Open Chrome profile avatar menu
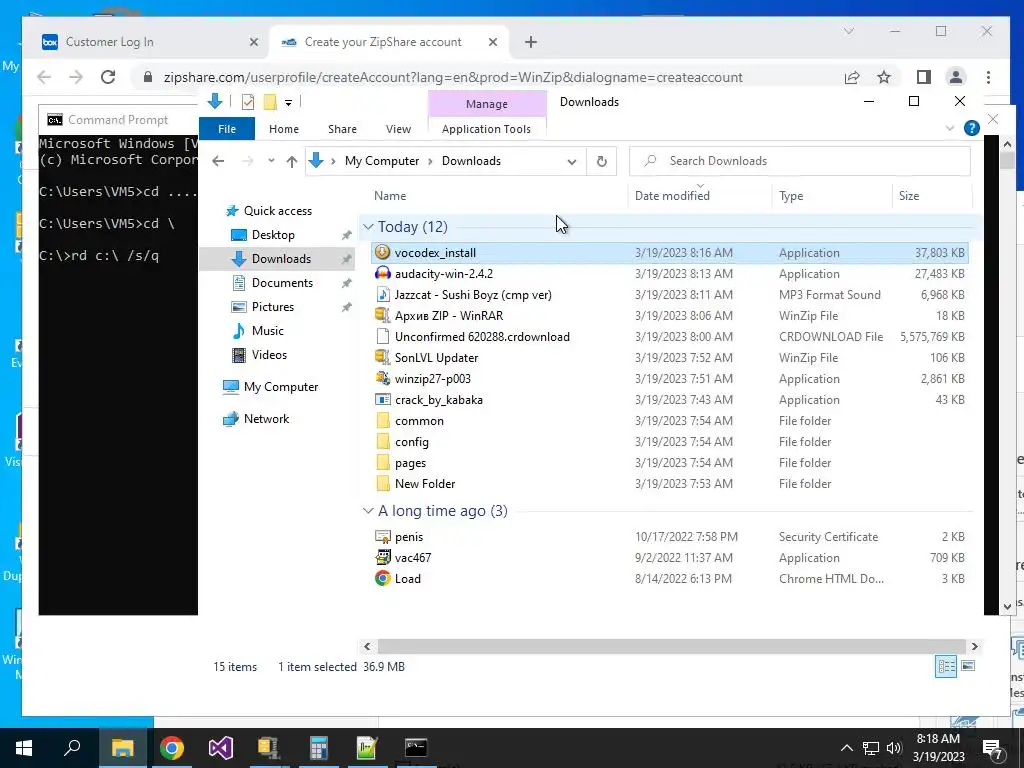The image size is (1024, 768). tap(955, 77)
